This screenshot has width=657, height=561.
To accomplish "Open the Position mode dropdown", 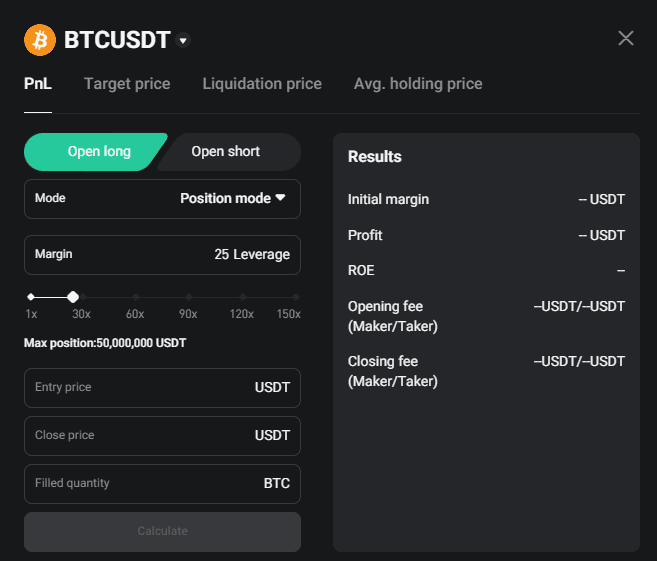I will coord(232,198).
